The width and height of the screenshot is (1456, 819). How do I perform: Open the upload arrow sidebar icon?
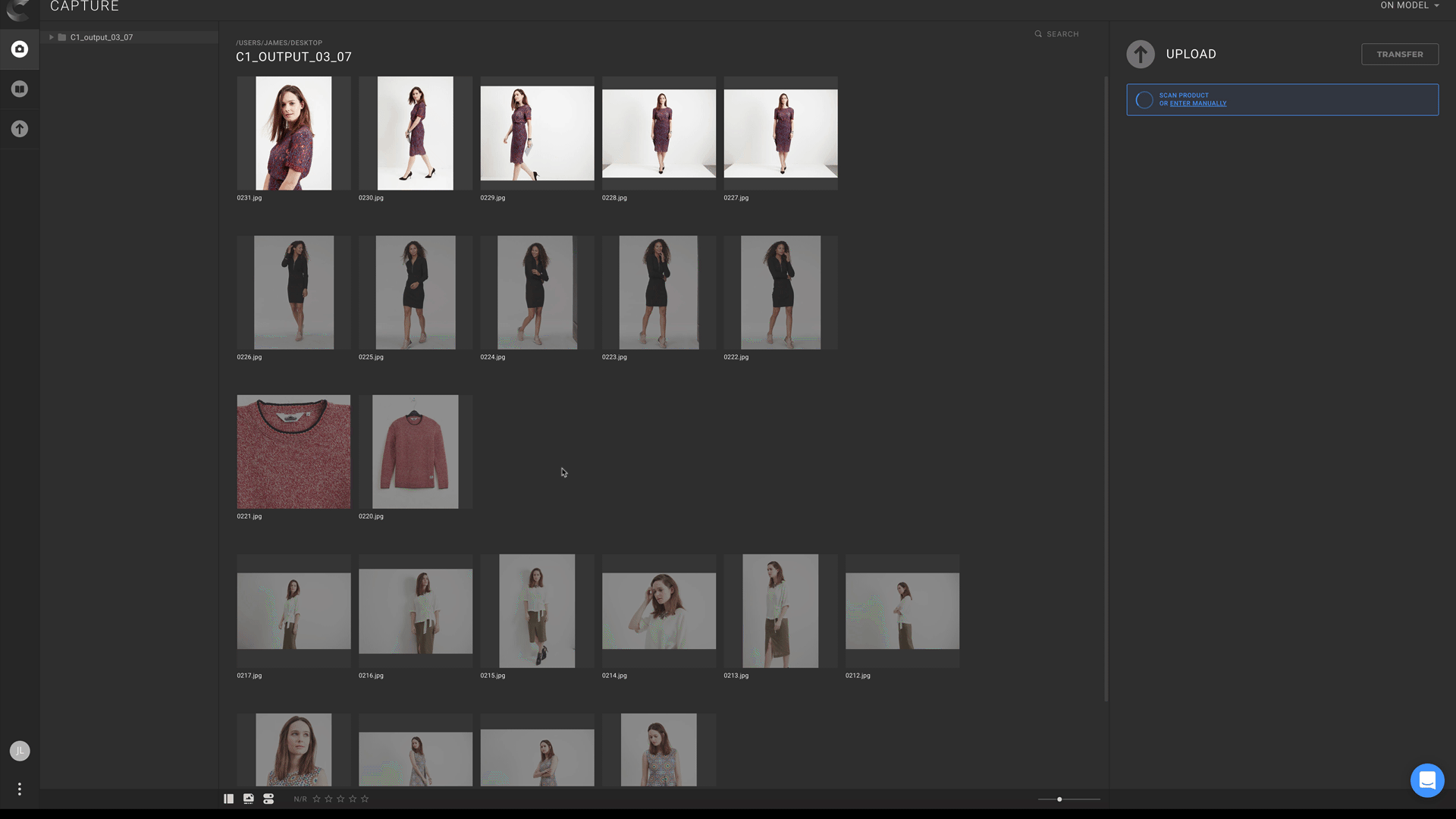[x=20, y=129]
